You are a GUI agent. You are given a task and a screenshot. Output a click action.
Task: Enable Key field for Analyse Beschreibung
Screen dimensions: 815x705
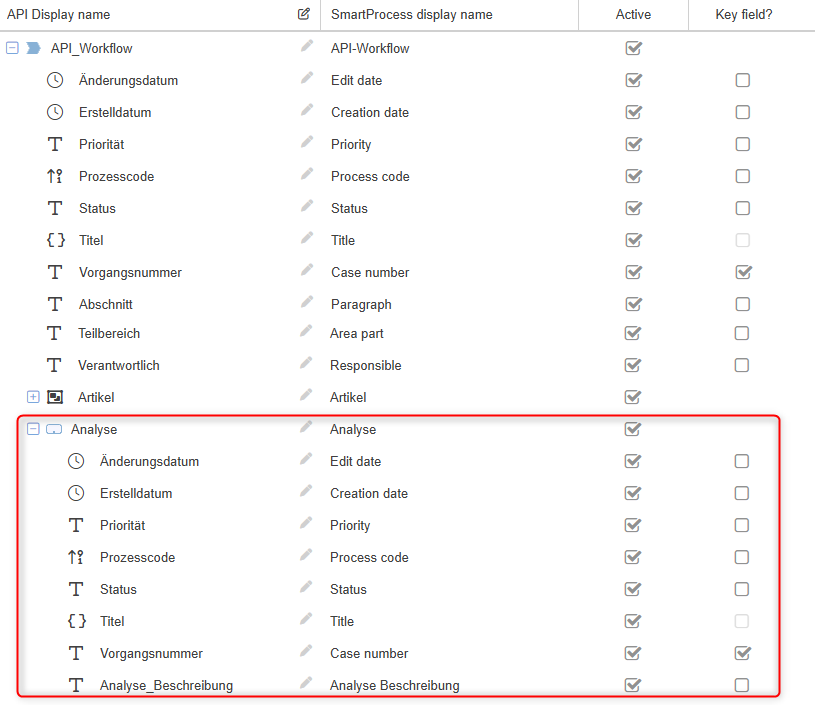coord(741,685)
